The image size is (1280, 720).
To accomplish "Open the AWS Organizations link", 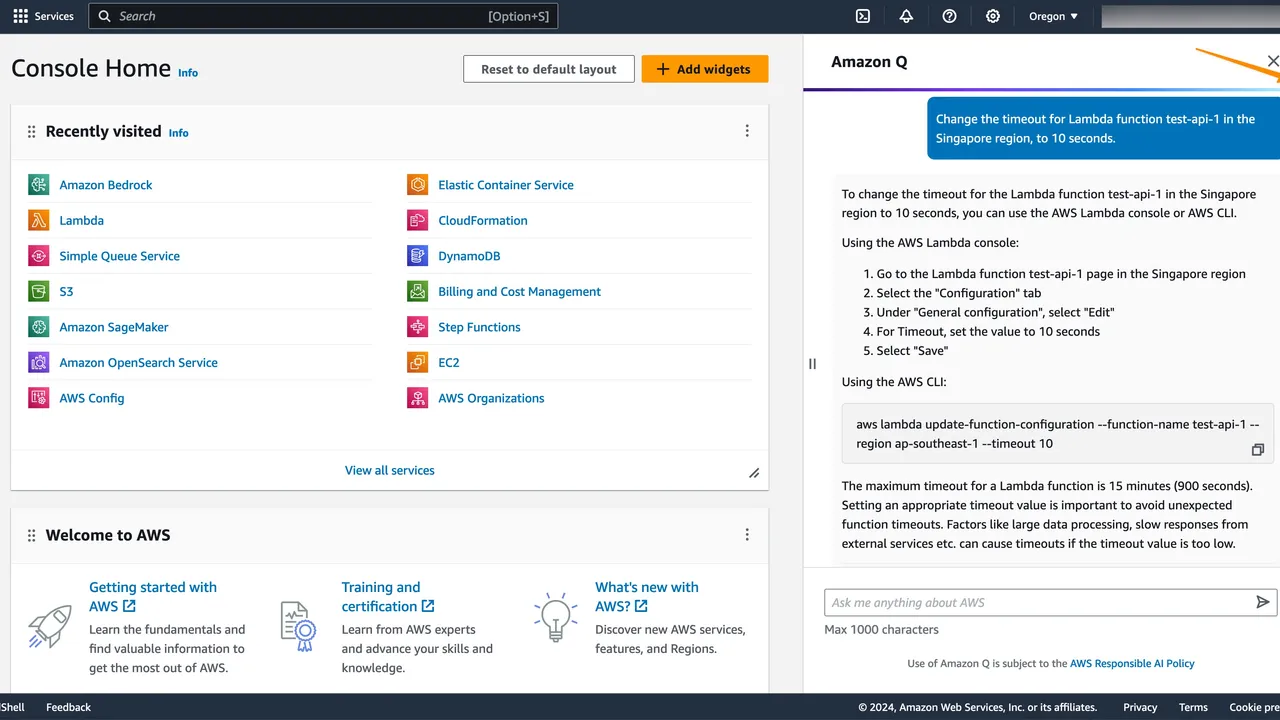I will [x=491, y=398].
